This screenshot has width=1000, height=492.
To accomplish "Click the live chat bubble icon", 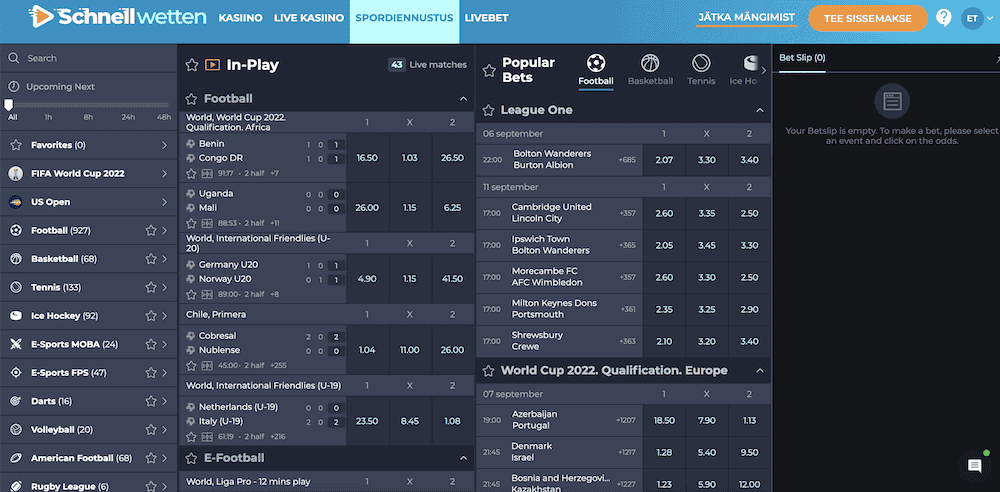I will [x=974, y=466].
